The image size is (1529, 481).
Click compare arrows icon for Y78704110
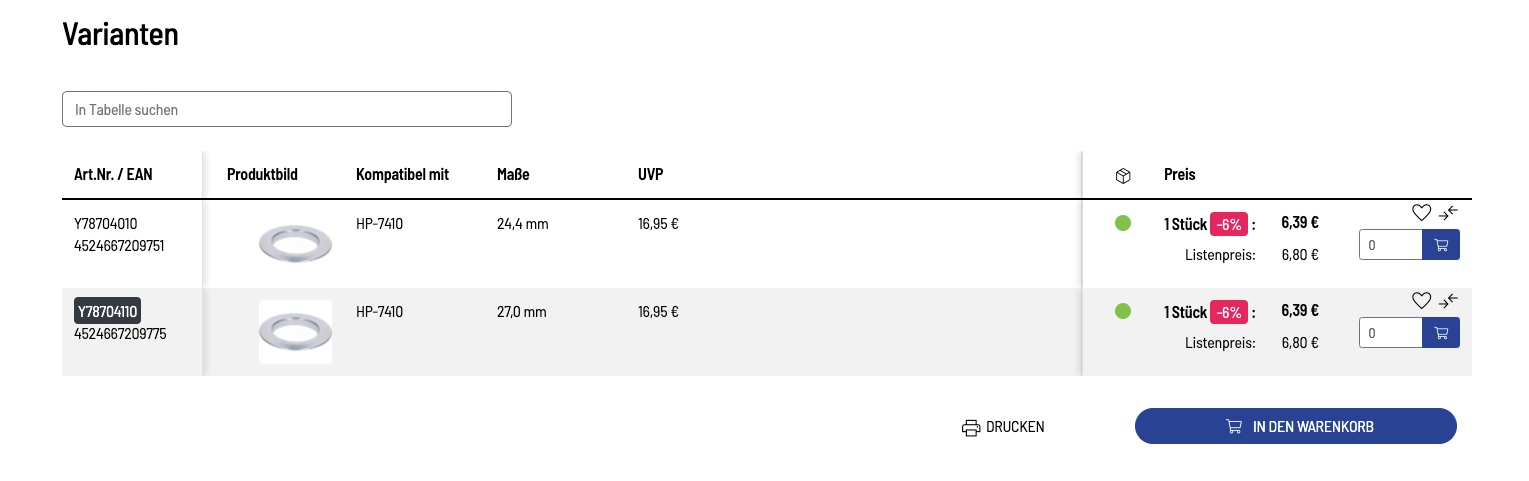(x=1448, y=300)
